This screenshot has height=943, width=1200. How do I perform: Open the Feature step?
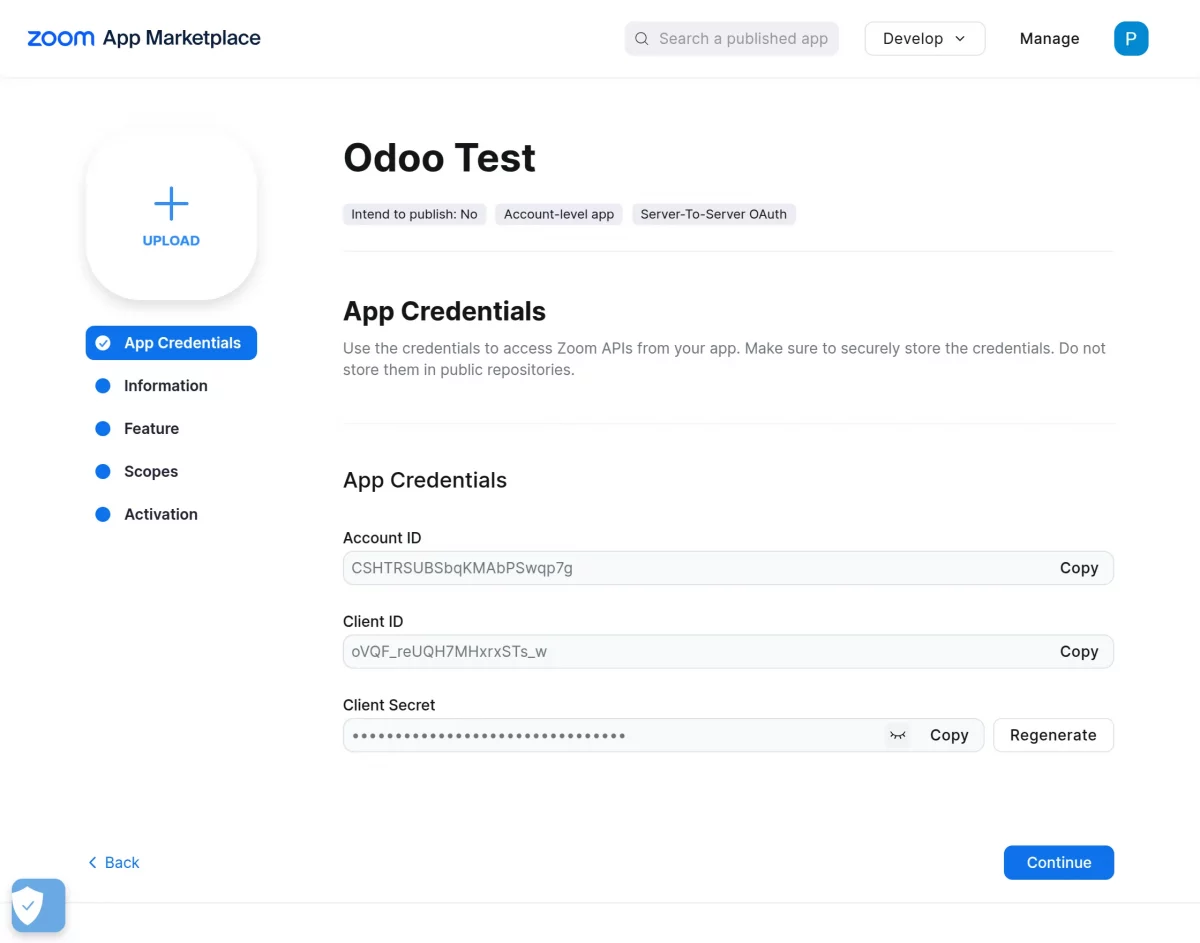tap(151, 429)
